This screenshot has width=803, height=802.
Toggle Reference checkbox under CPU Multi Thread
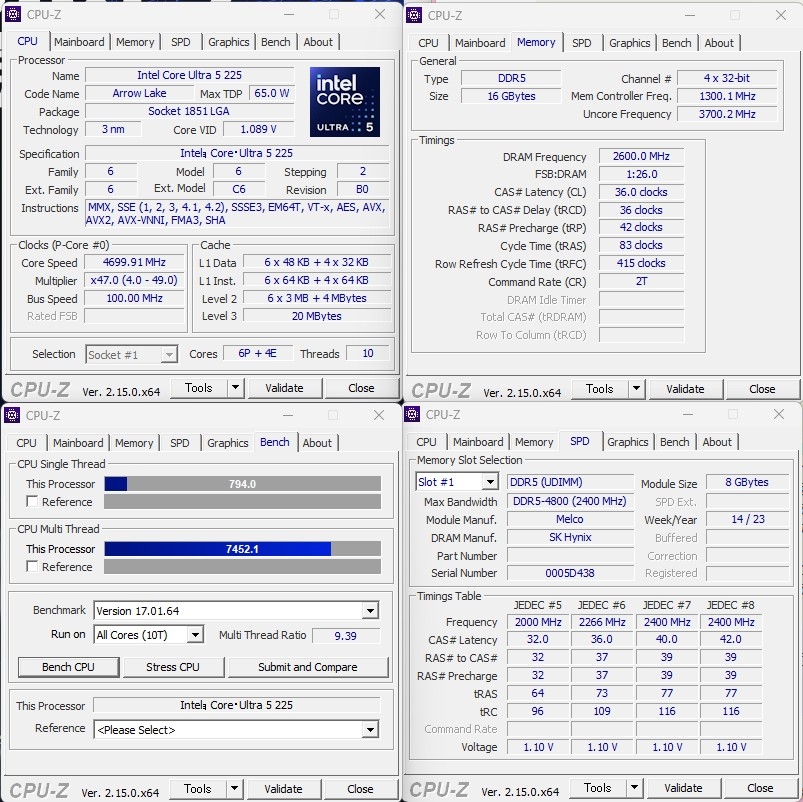point(32,566)
